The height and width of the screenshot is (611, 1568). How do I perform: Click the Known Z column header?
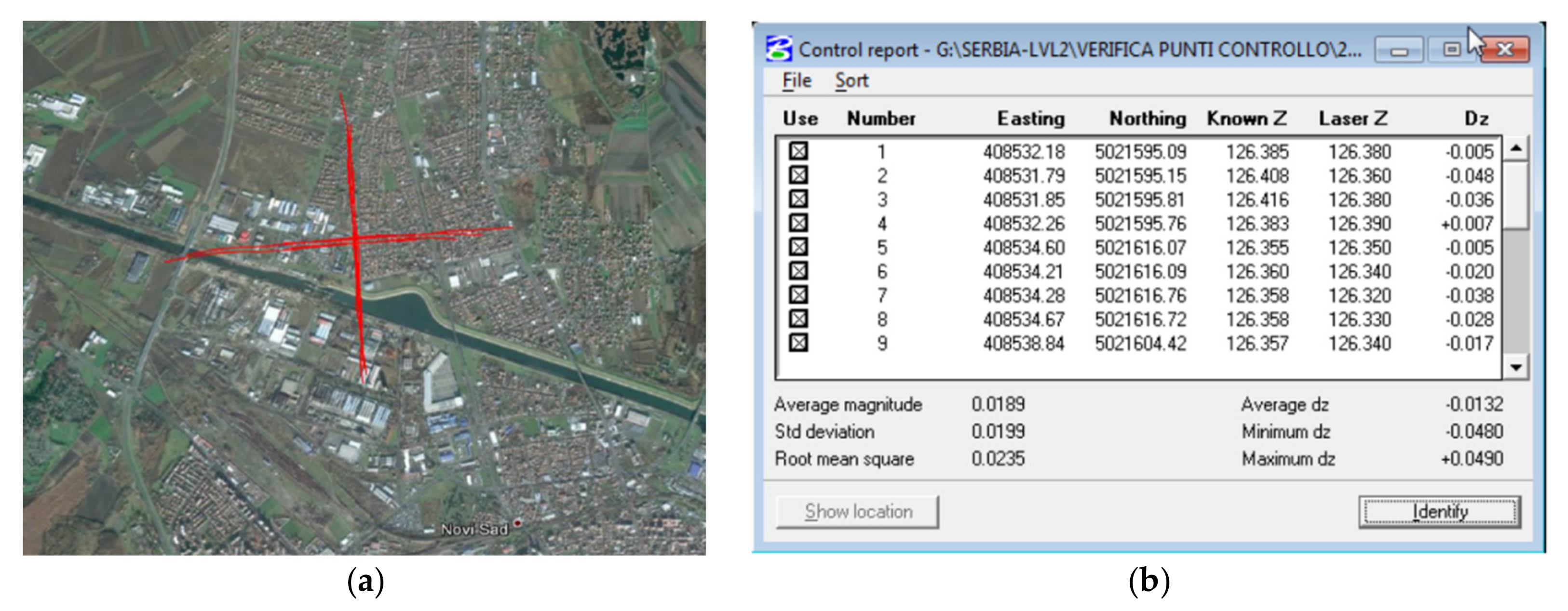1247,119
